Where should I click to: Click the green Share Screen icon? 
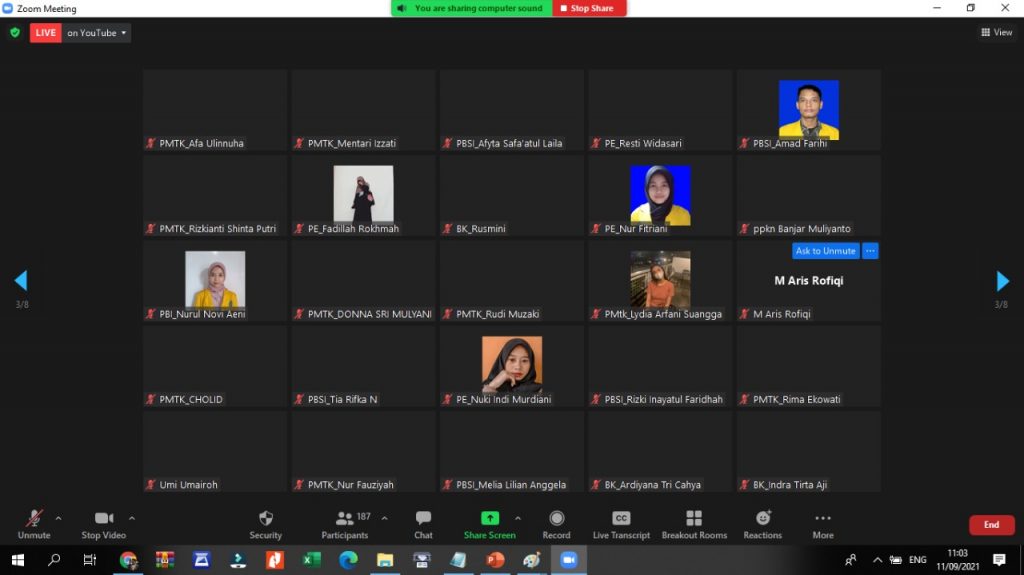(489, 518)
